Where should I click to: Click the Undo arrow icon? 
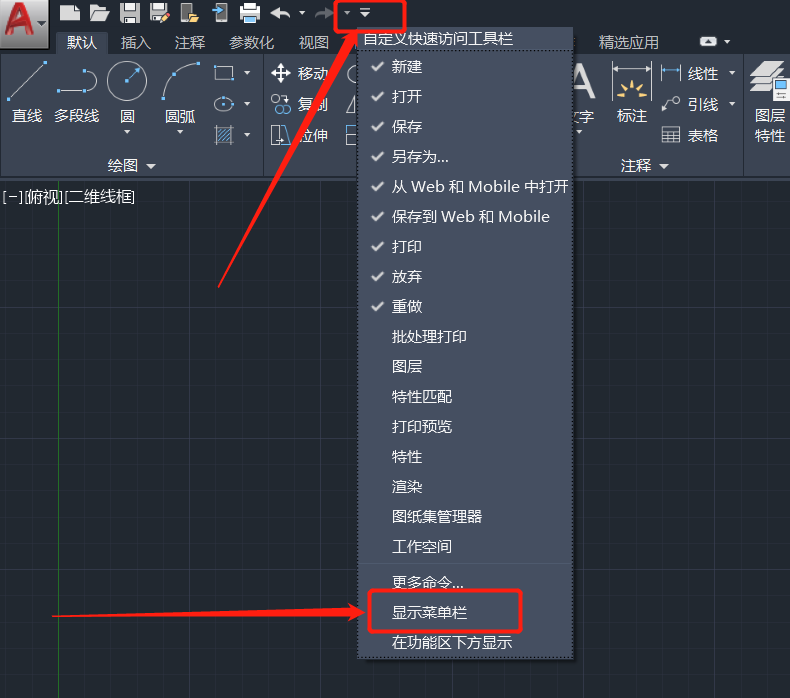coord(281,13)
